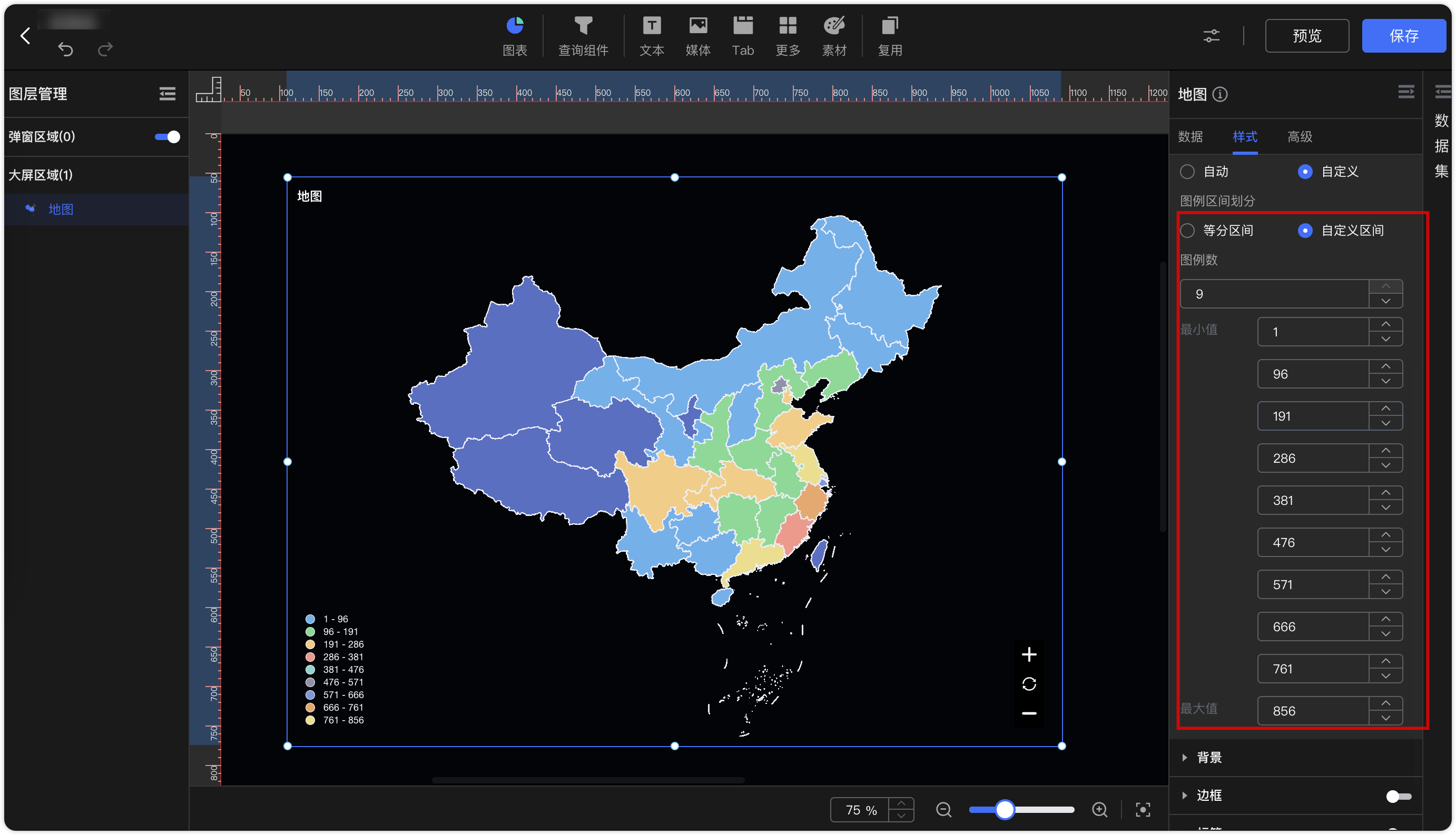Click the 预览 preview button
Viewport: 1456px width, 835px height.
tap(1306, 36)
